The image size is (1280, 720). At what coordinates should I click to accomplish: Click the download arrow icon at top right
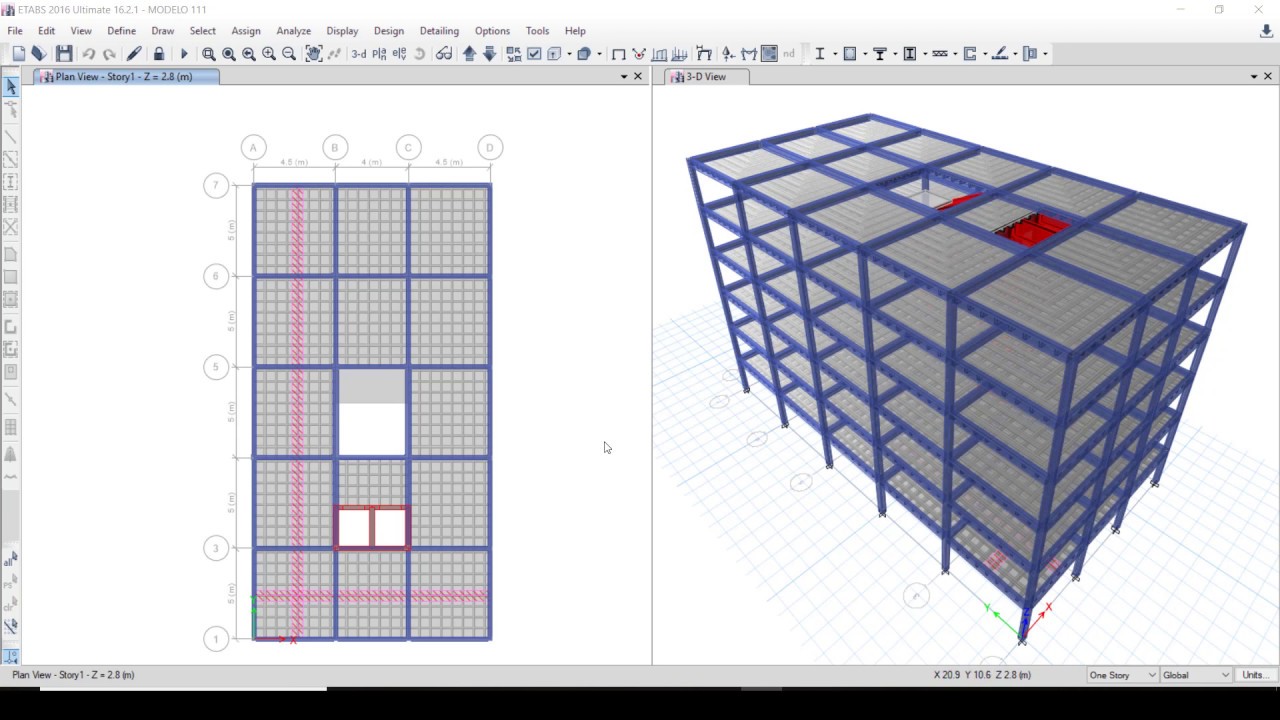click(x=1267, y=32)
